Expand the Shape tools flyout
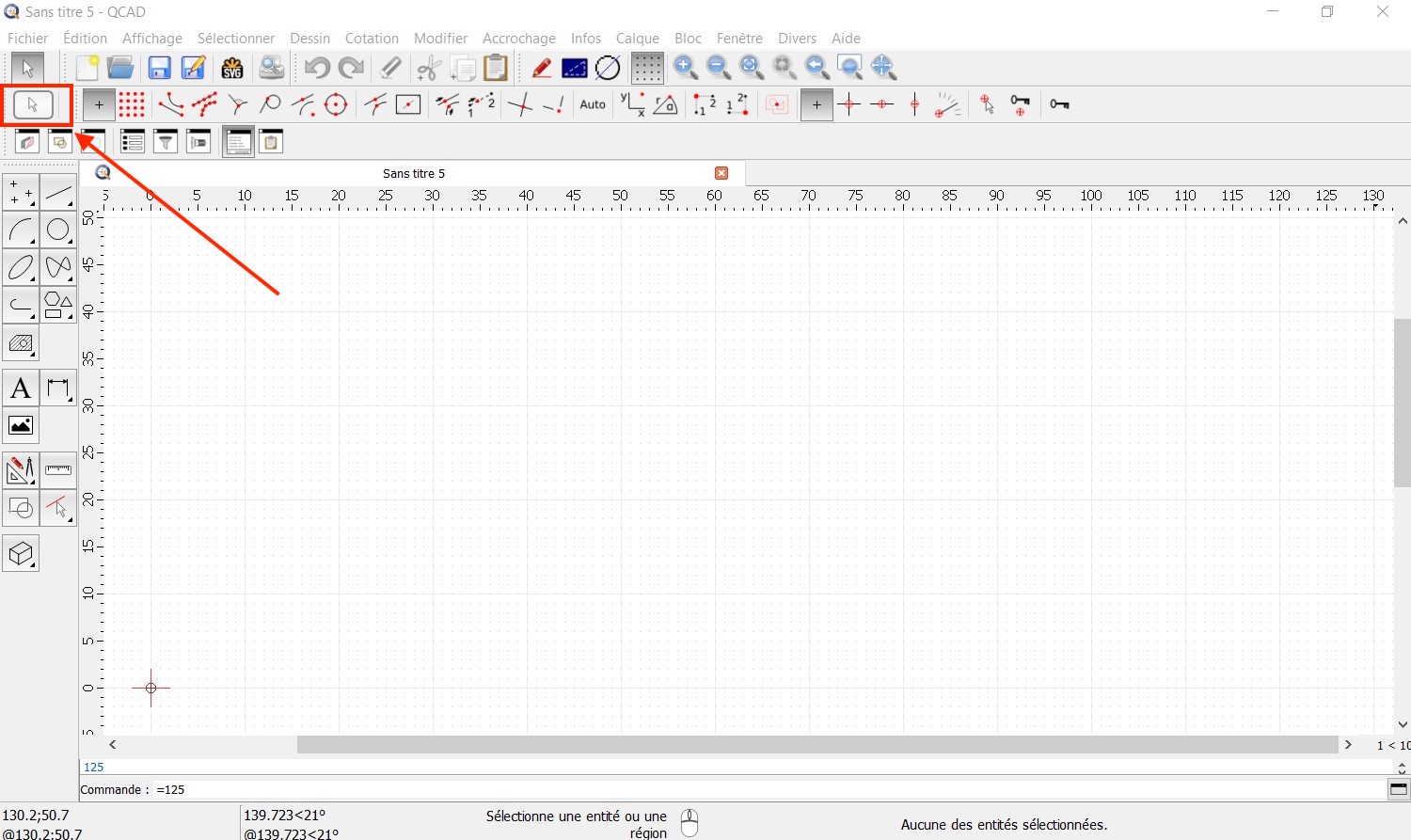 pyautogui.click(x=58, y=306)
